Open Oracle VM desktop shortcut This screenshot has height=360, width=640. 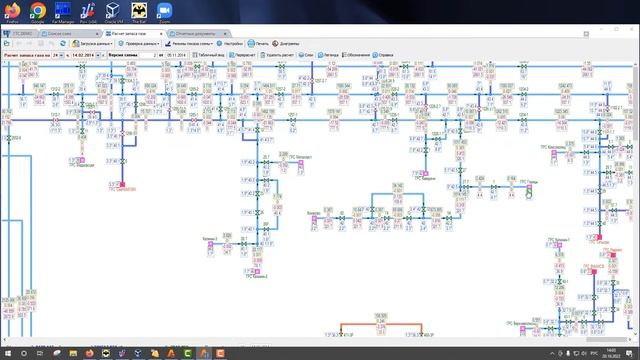(x=113, y=12)
